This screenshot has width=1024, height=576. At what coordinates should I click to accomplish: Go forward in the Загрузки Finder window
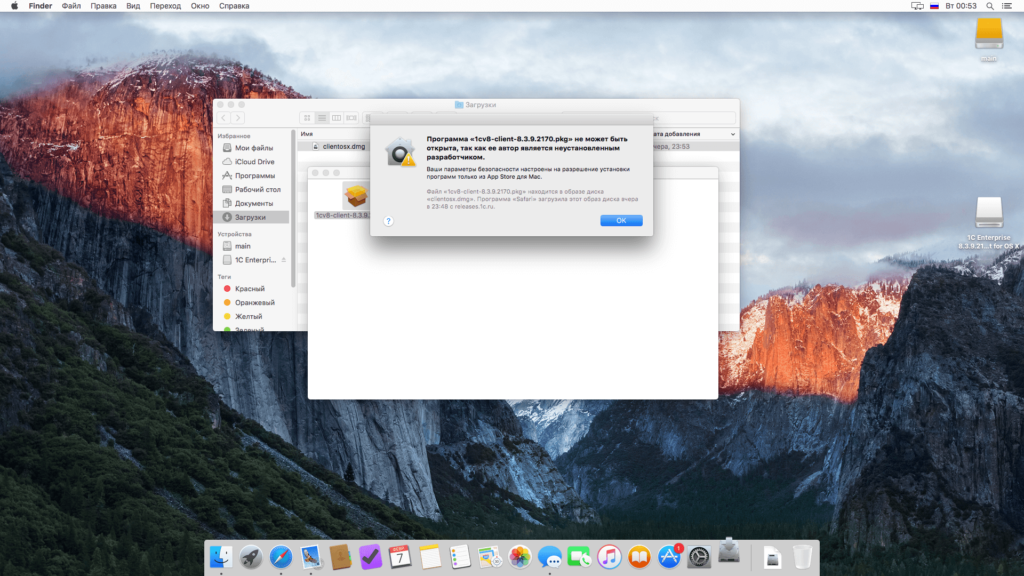238,118
